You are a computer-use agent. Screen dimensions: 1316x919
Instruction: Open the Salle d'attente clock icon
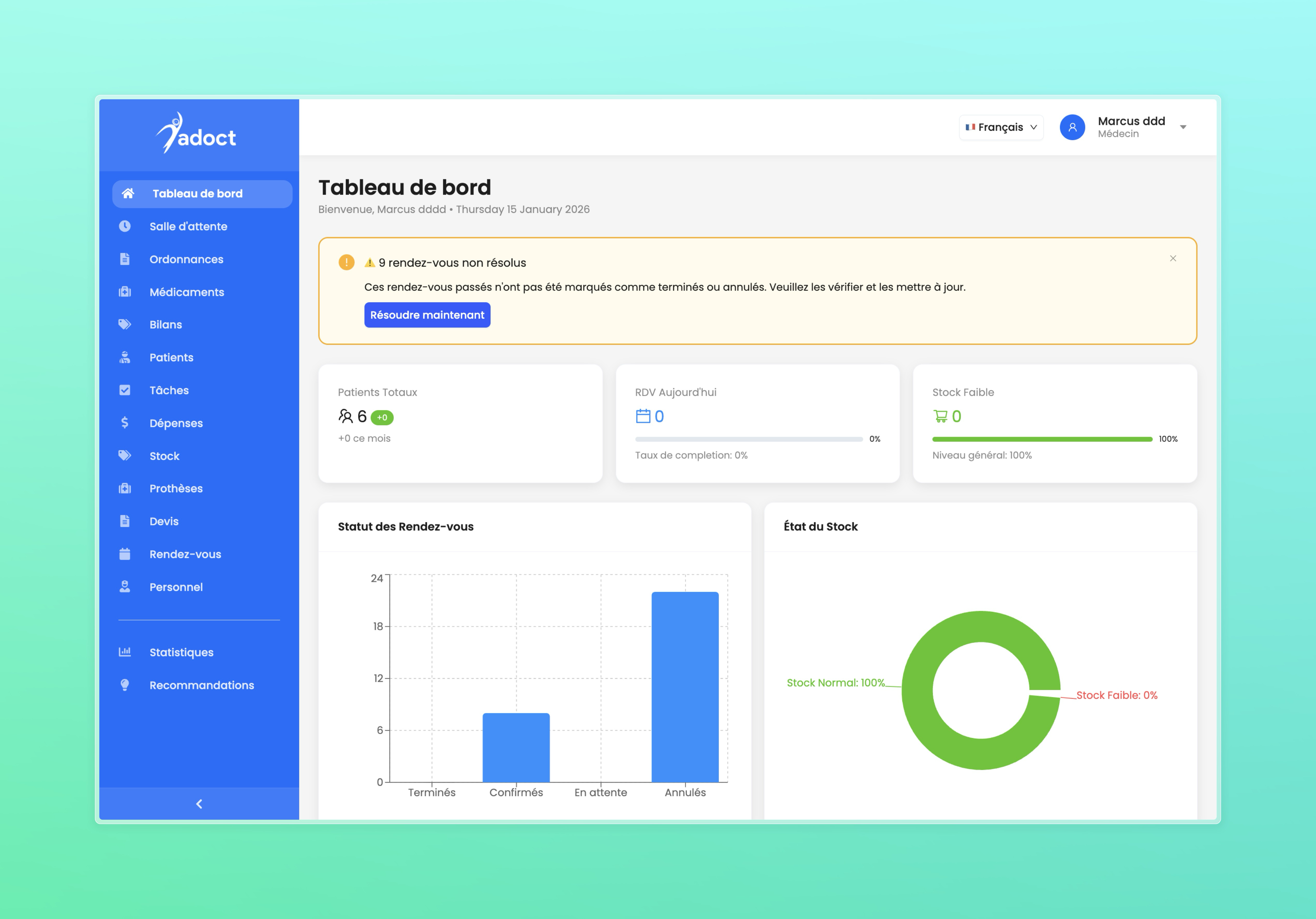(x=125, y=226)
